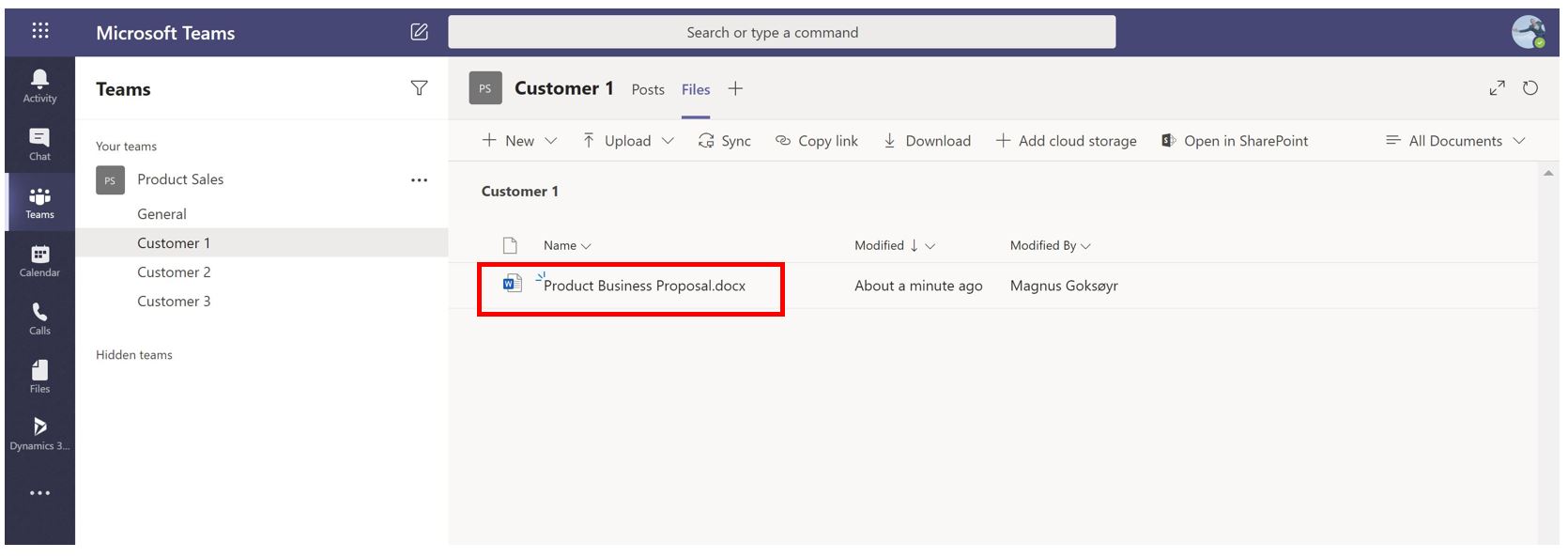Open Dynamics 365 app icon

point(39,433)
